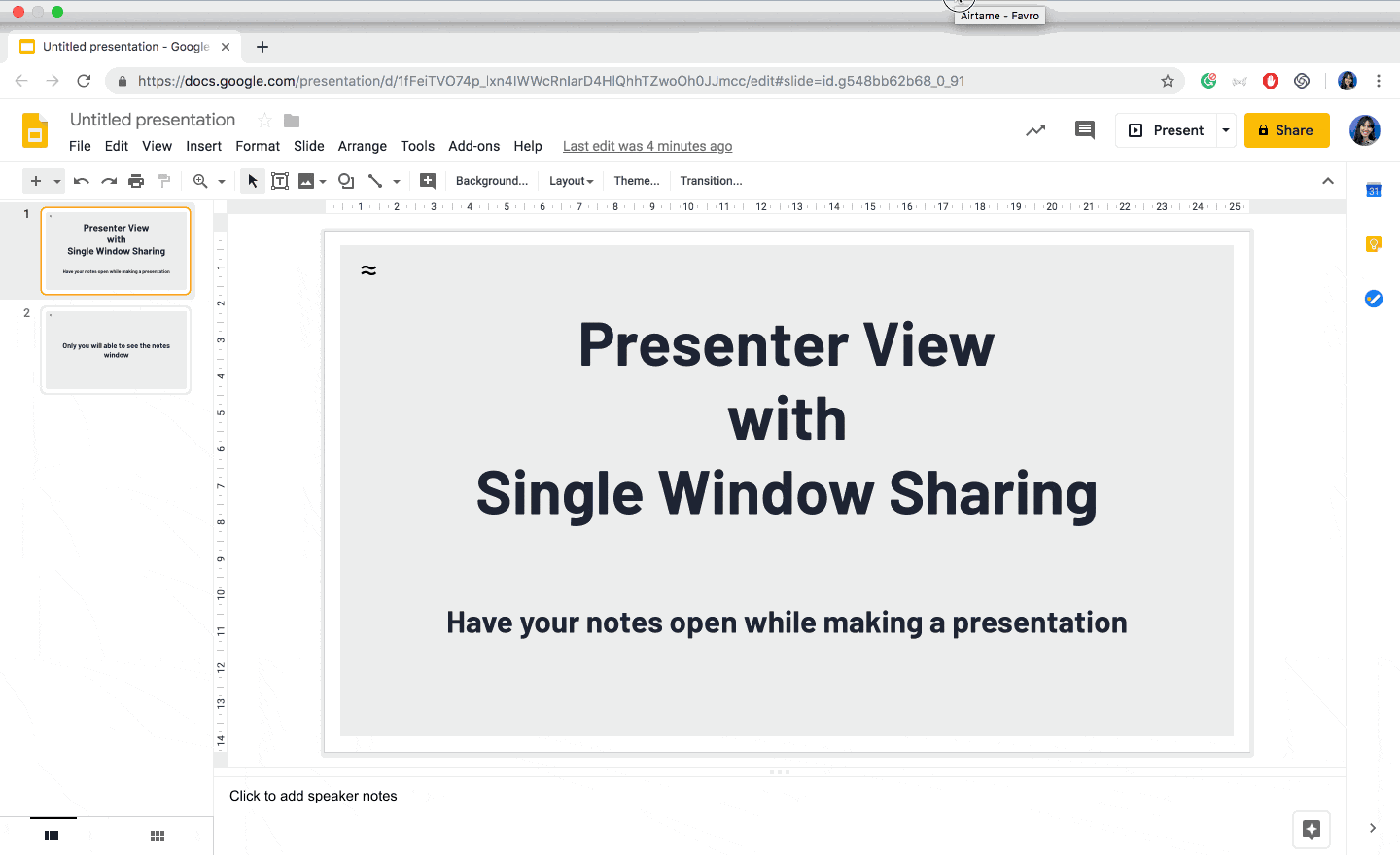Expand the Present options dropdown arrow
This screenshot has width=1400, height=855.
(1226, 130)
